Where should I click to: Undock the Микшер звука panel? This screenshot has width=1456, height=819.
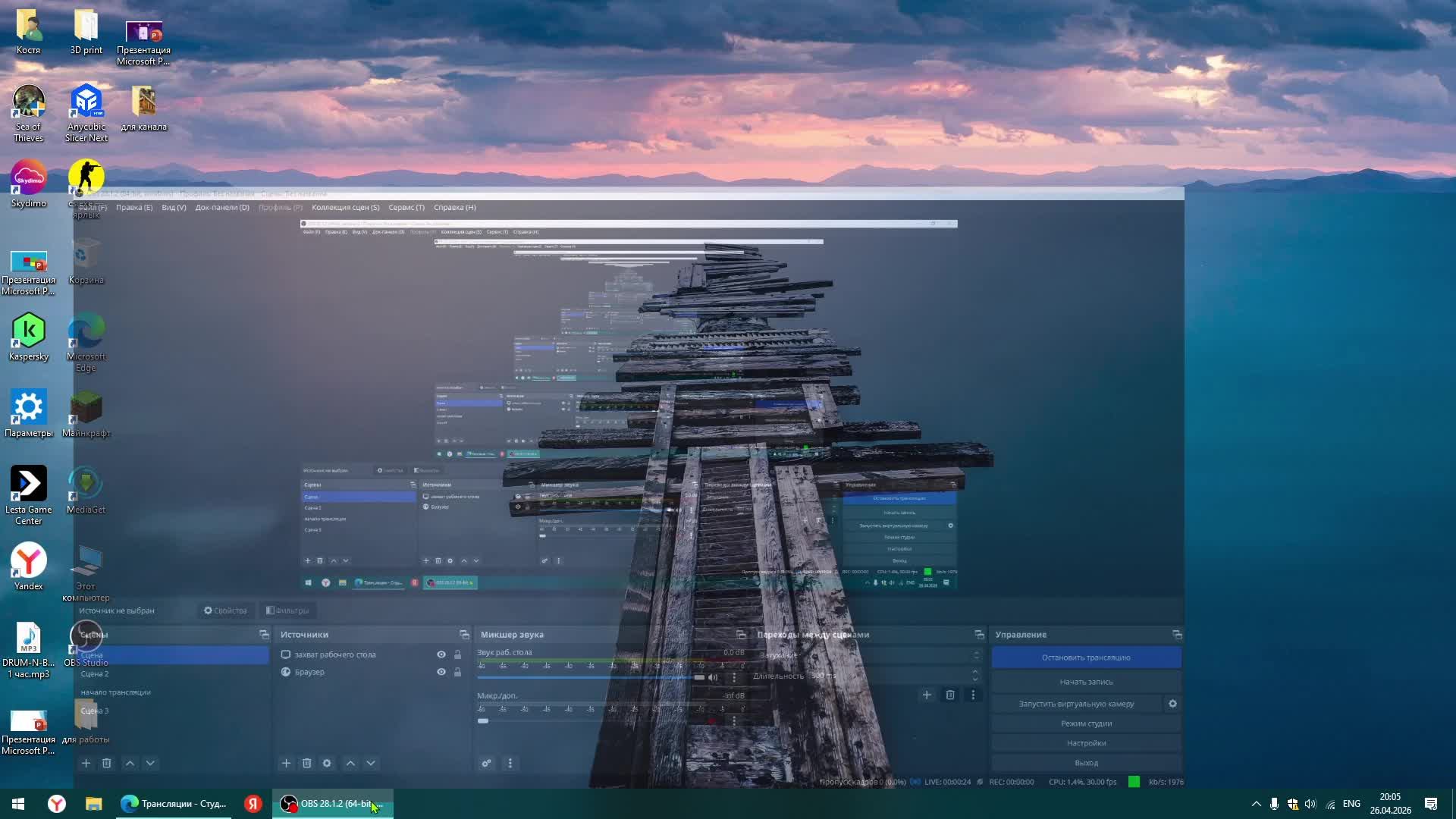[741, 635]
